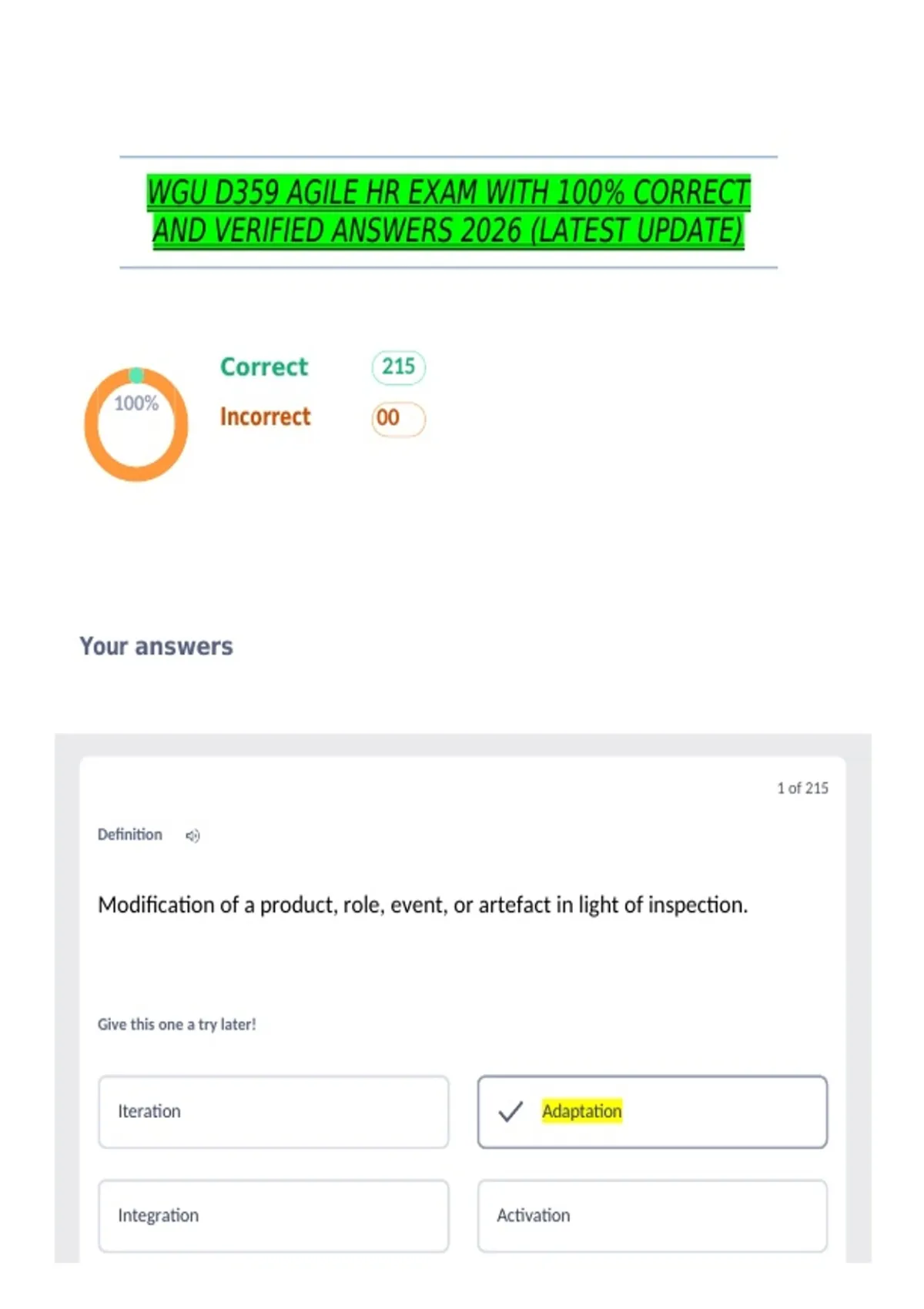Image resolution: width=924 pixels, height=1309 pixels.
Task: Click the Give this one a try later message
Action: pos(176,1024)
